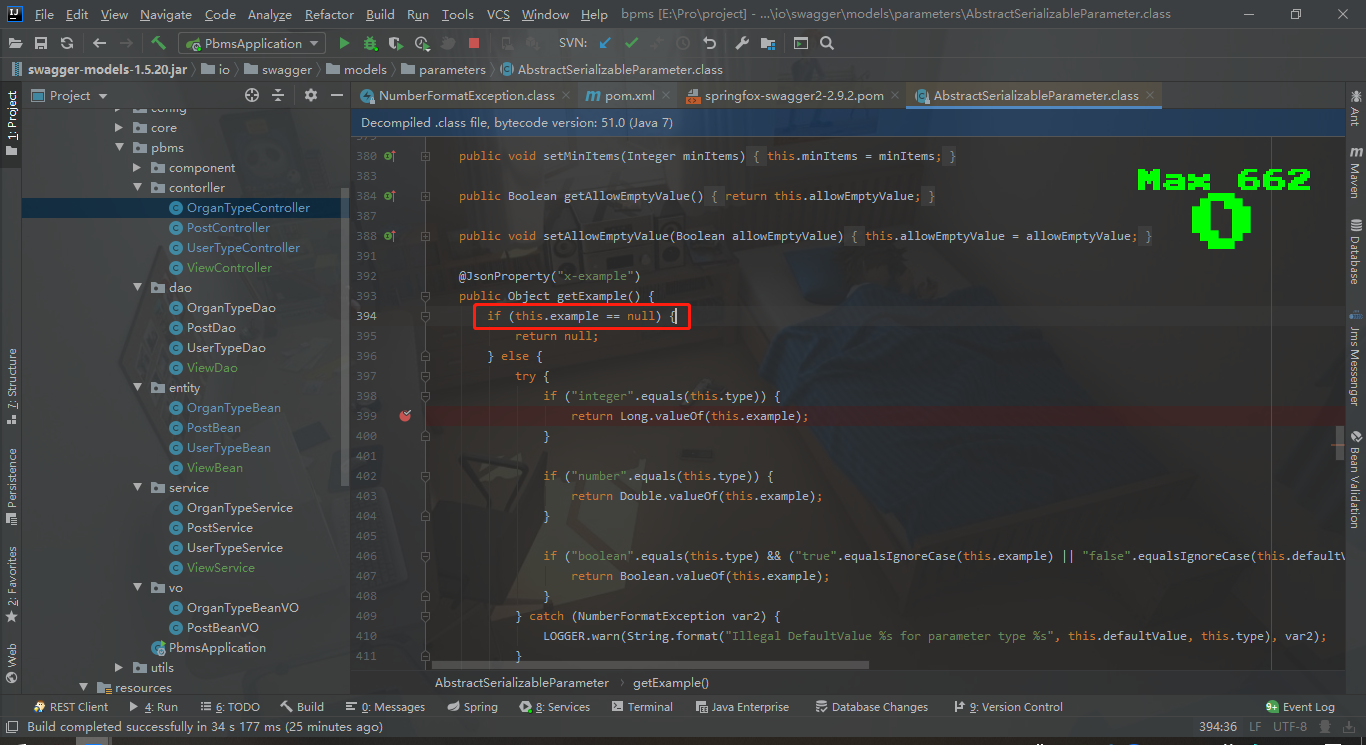Click the rollback undo arrow icon
The width and height of the screenshot is (1366, 745).
(709, 43)
